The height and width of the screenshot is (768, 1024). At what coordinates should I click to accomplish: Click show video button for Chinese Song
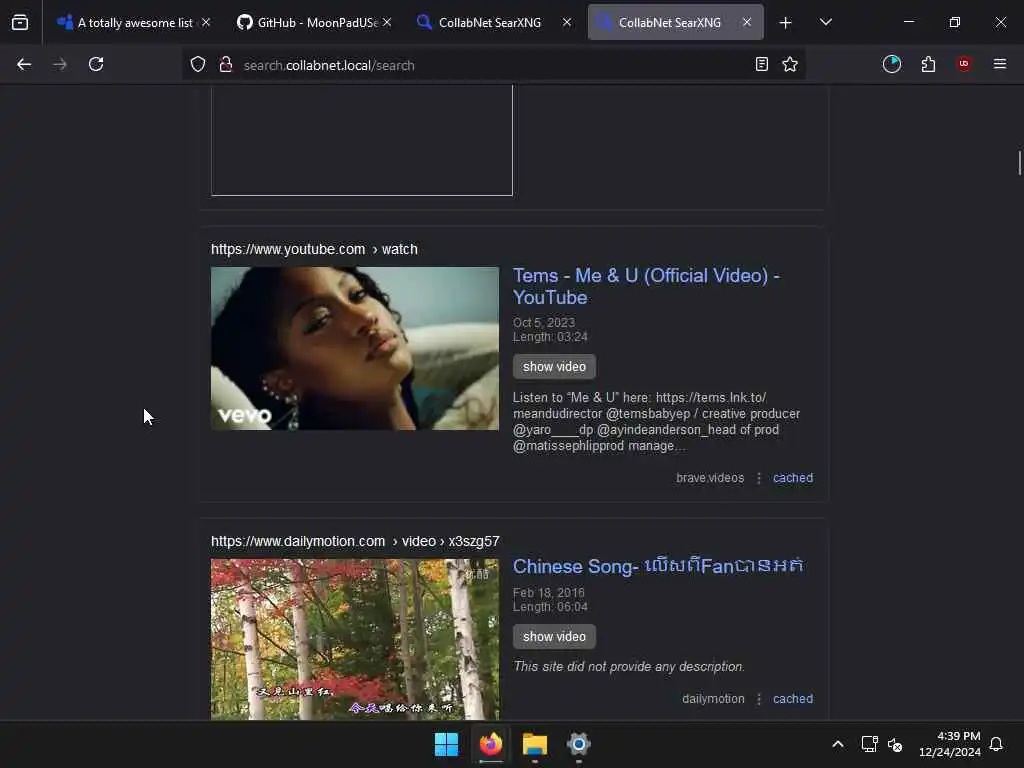554,637
